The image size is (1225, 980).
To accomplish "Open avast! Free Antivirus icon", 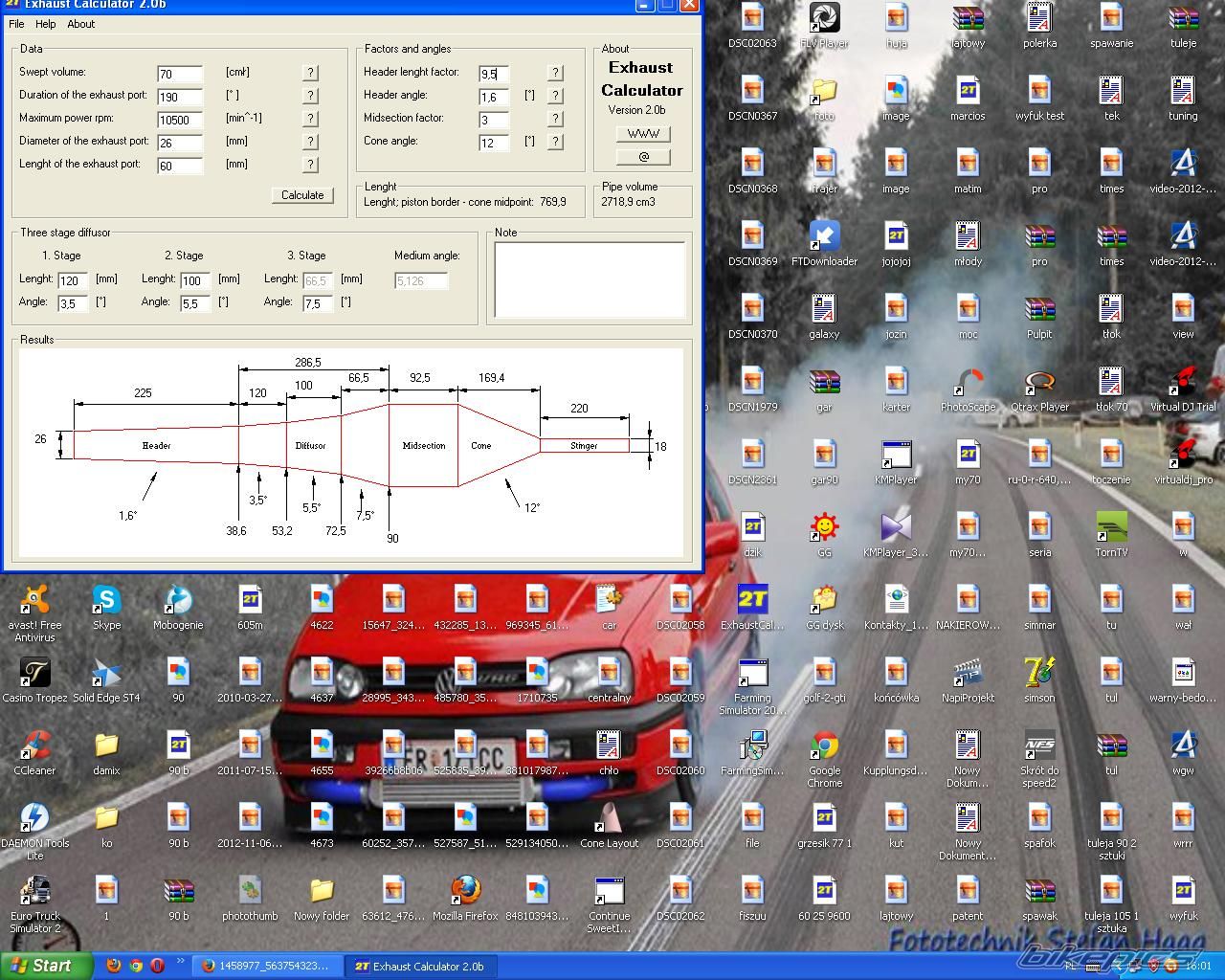I will (x=34, y=601).
